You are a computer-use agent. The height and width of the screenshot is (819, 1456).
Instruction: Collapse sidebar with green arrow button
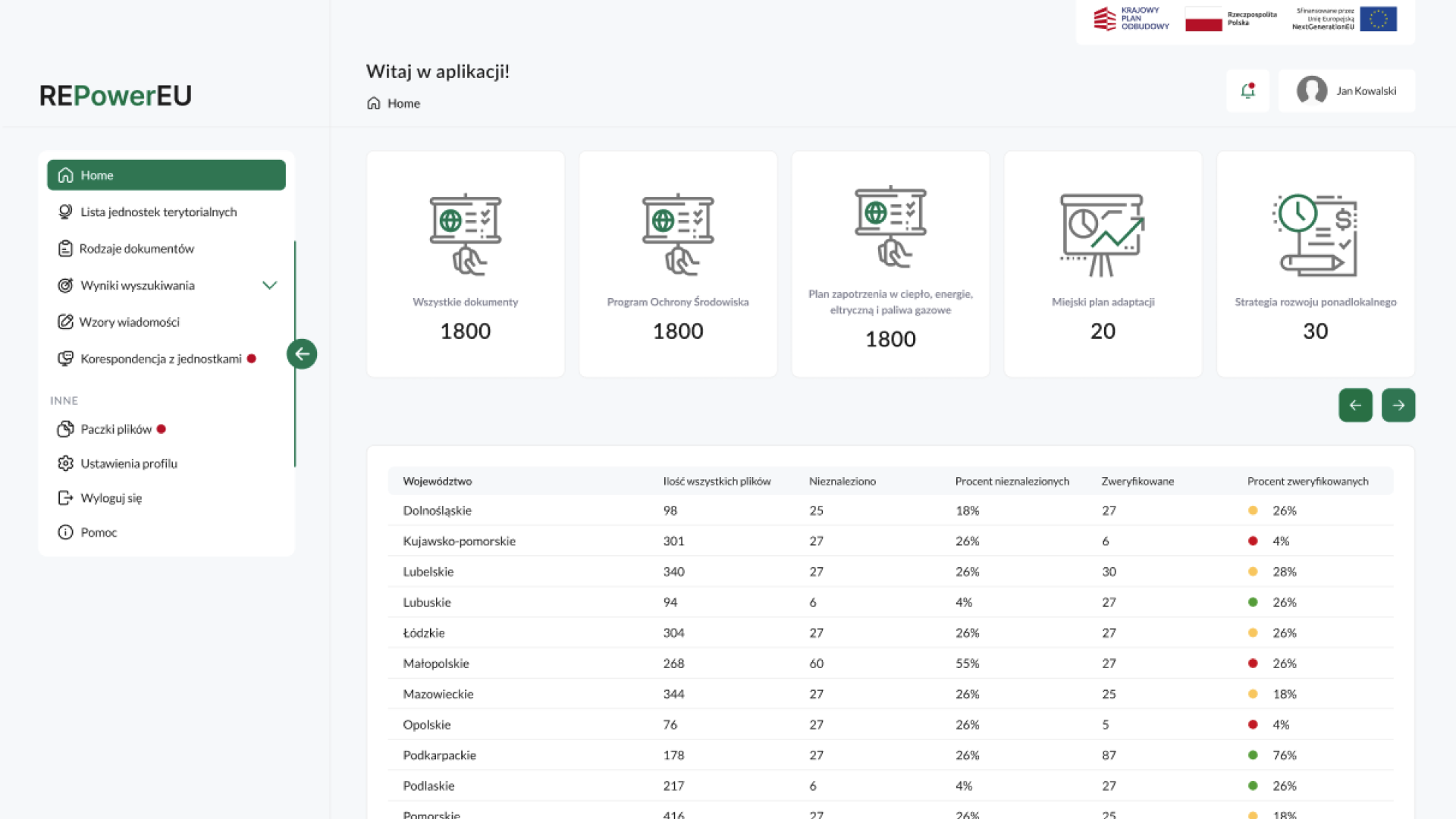tap(302, 354)
